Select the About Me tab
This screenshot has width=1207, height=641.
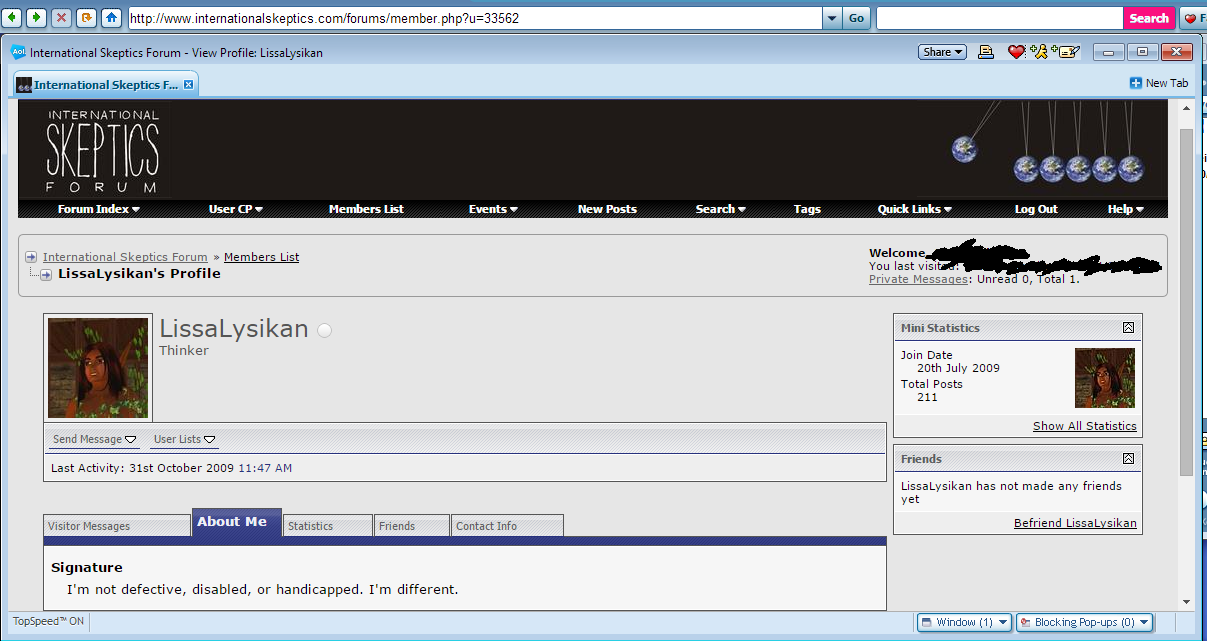[x=237, y=522]
